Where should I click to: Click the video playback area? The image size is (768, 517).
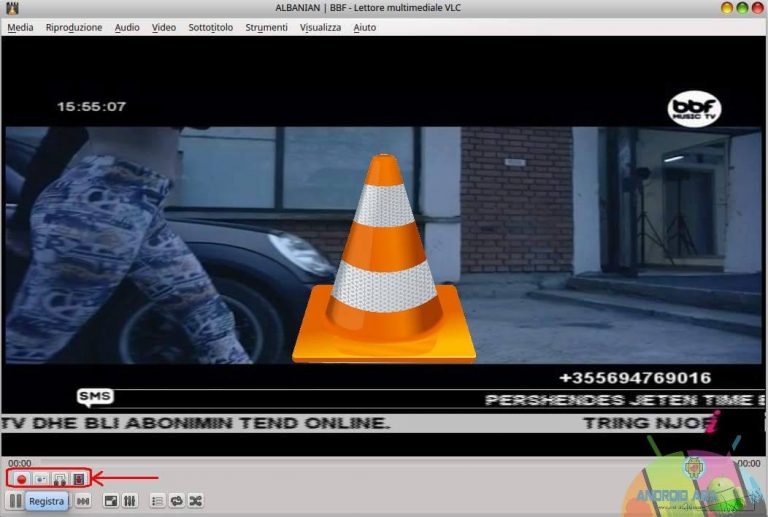(x=384, y=246)
